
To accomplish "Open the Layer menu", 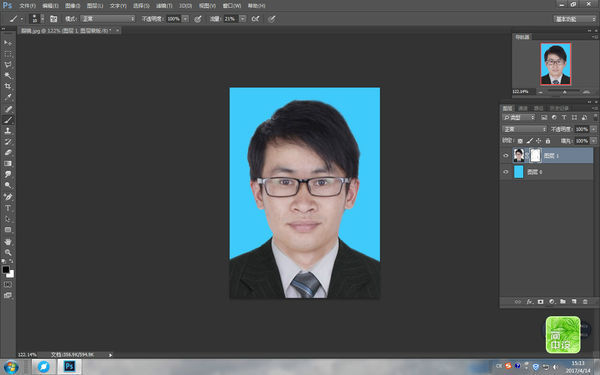I will click(x=95, y=6).
